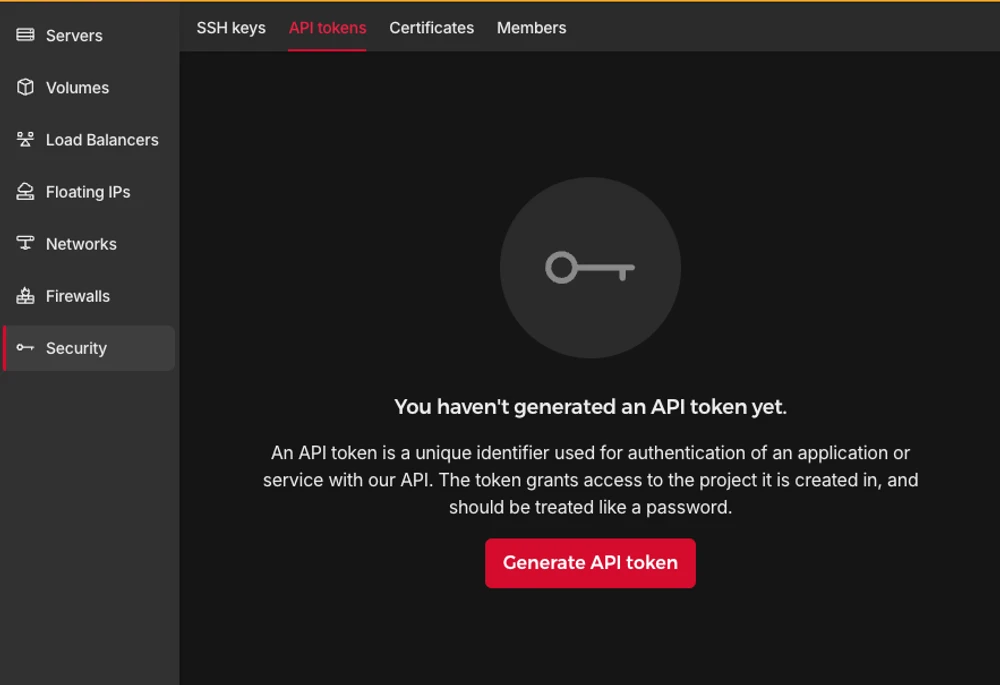
Task: Select the API tokens tab
Action: point(327,28)
